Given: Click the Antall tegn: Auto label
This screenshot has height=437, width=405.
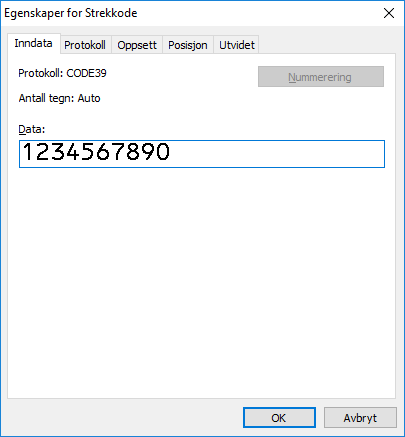Looking at the screenshot, I should tap(59, 98).
